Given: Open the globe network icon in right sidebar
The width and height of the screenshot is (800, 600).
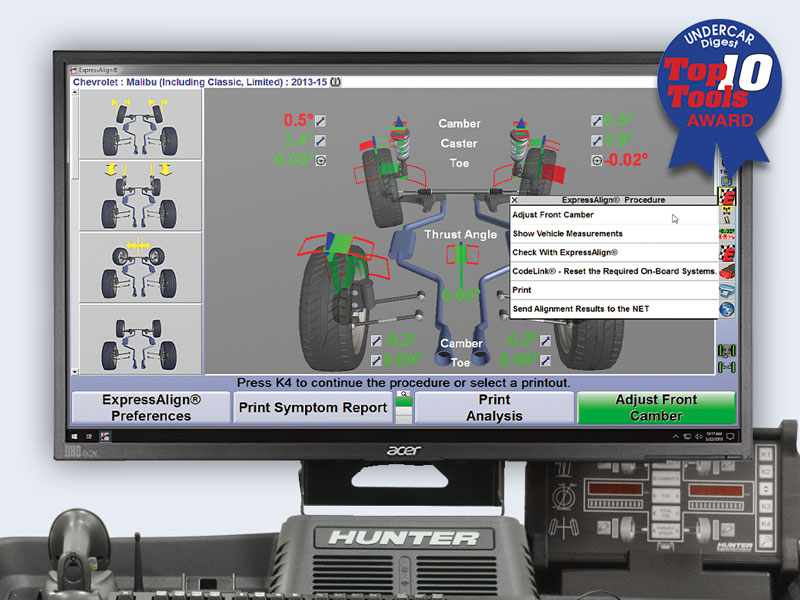Looking at the screenshot, I should coord(727,309).
